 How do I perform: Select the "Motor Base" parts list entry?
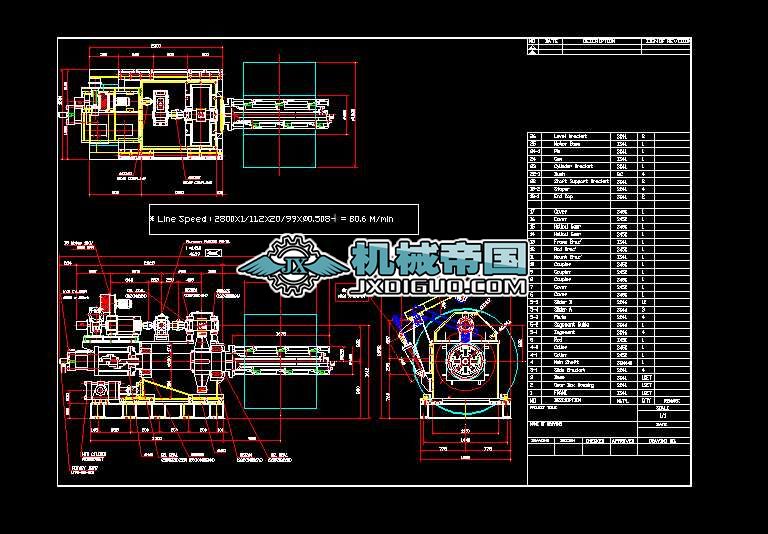(609, 144)
